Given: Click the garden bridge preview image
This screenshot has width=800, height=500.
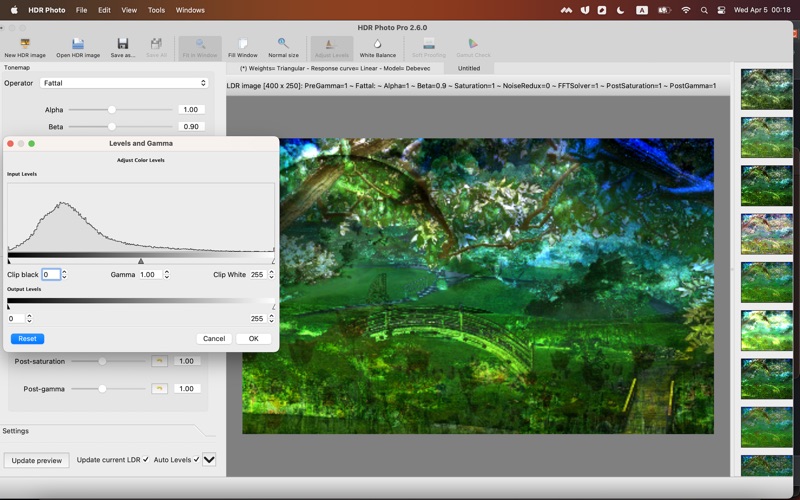Looking at the screenshot, I should click(x=478, y=286).
